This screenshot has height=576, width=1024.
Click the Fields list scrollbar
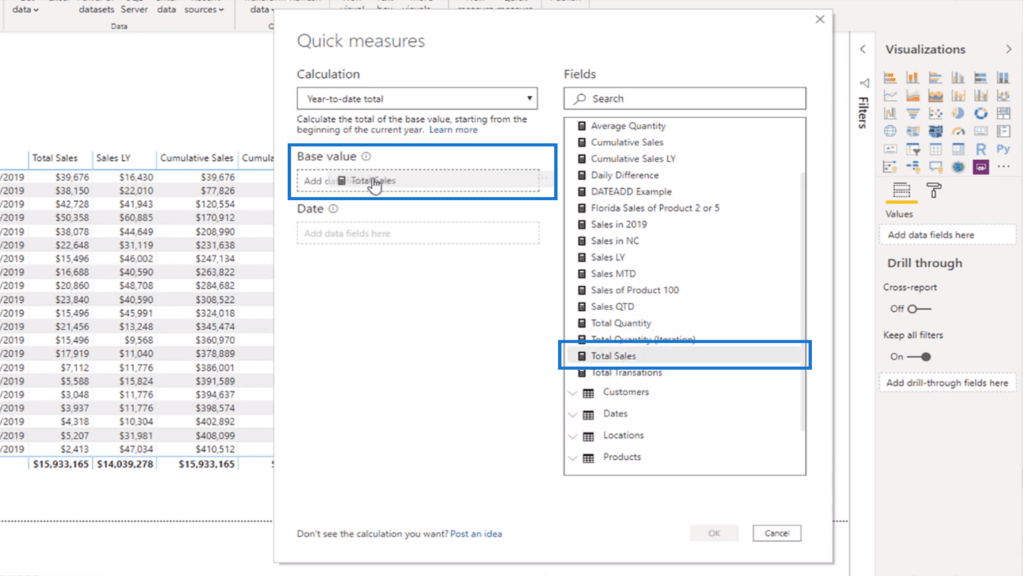point(803,301)
